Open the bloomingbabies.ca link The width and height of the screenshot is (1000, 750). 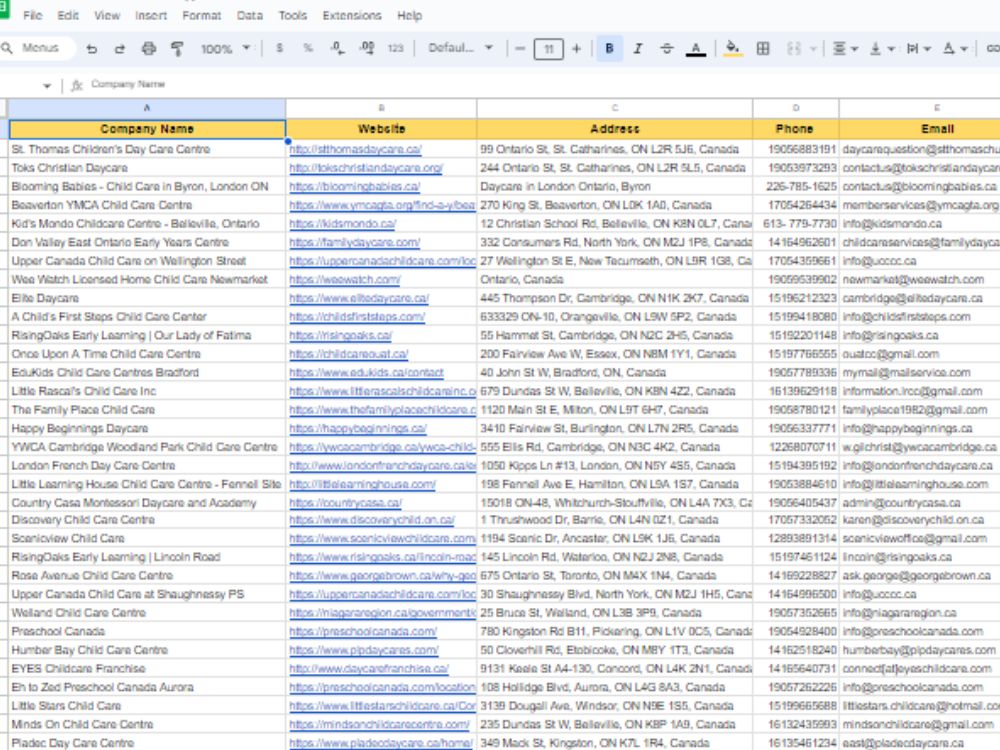point(355,187)
